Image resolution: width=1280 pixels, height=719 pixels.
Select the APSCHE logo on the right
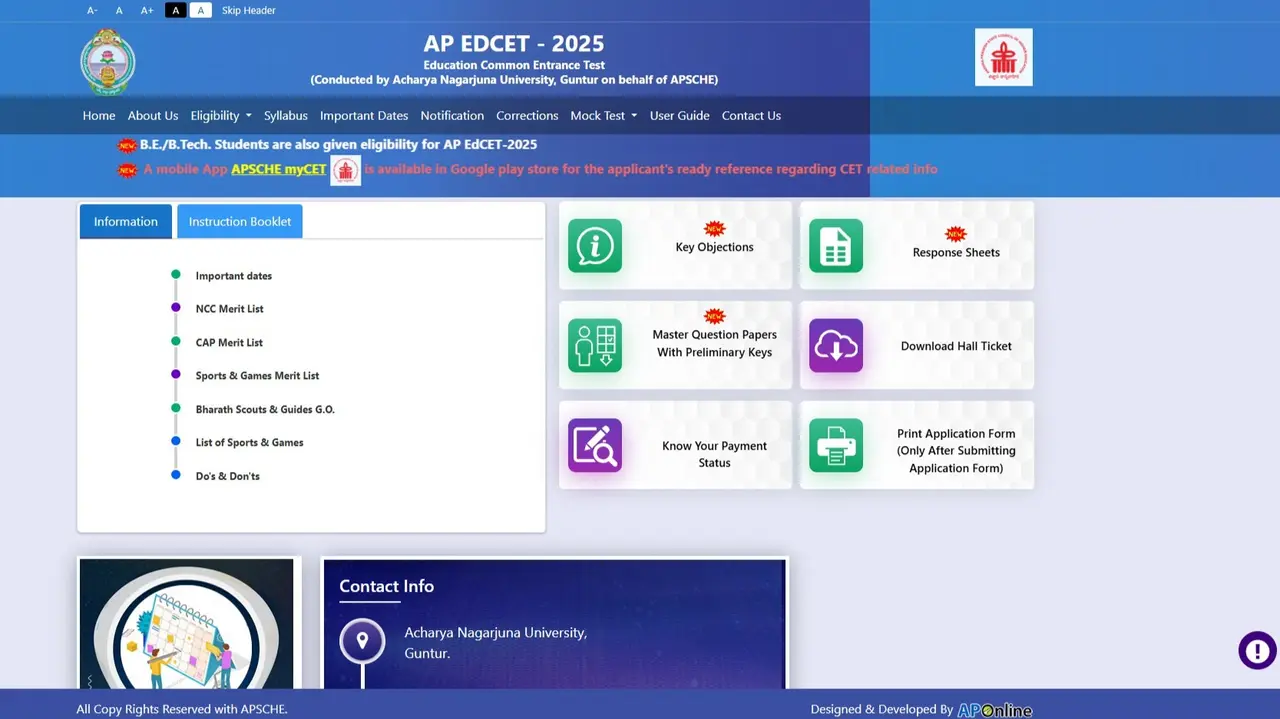pos(1003,57)
